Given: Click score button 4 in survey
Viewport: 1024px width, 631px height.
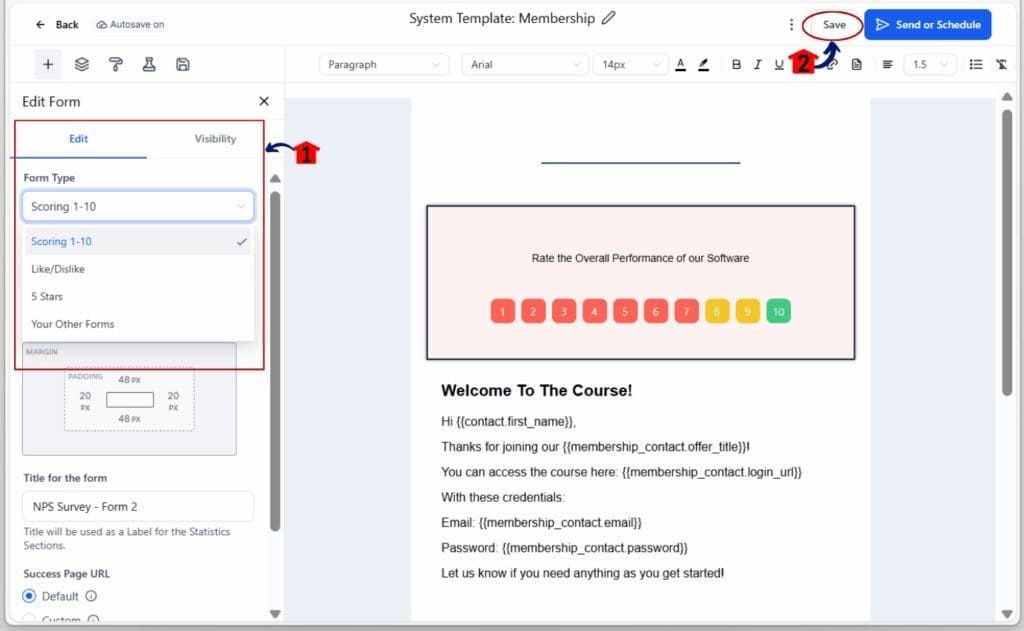Looking at the screenshot, I should click(594, 312).
